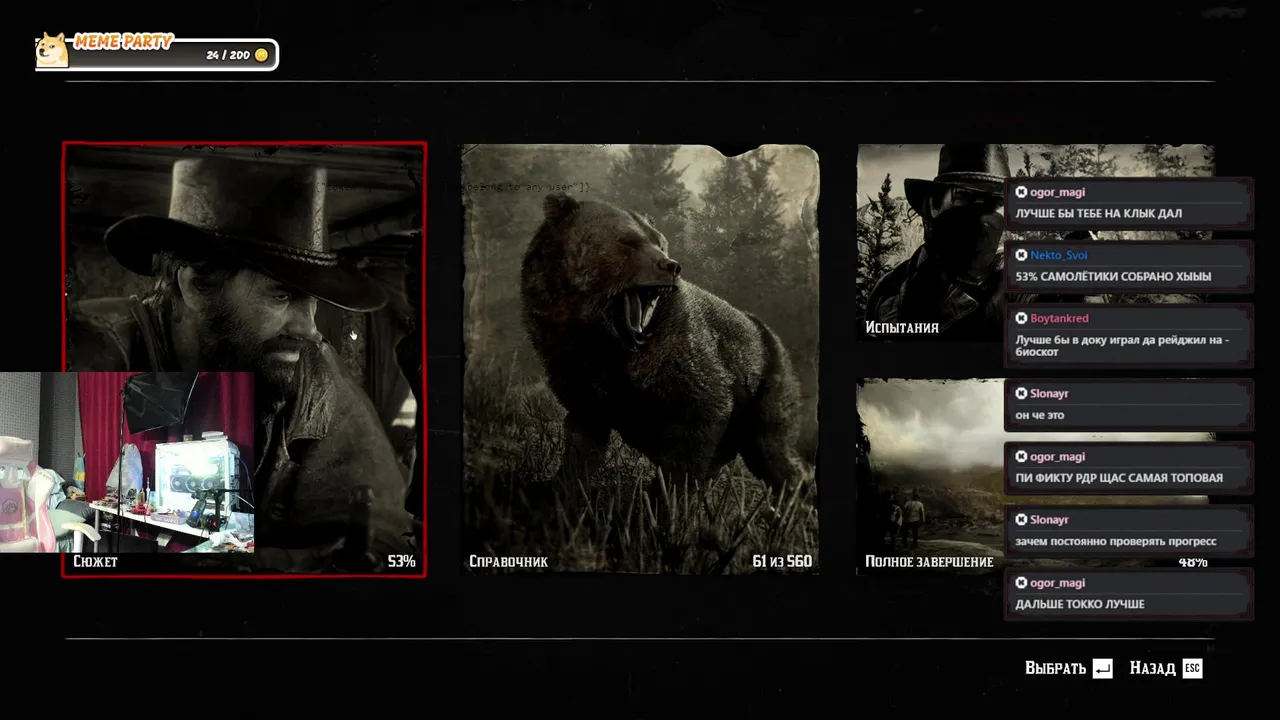The height and width of the screenshot is (720, 1280).
Task: Click the Справочник label text
Action: (508, 562)
